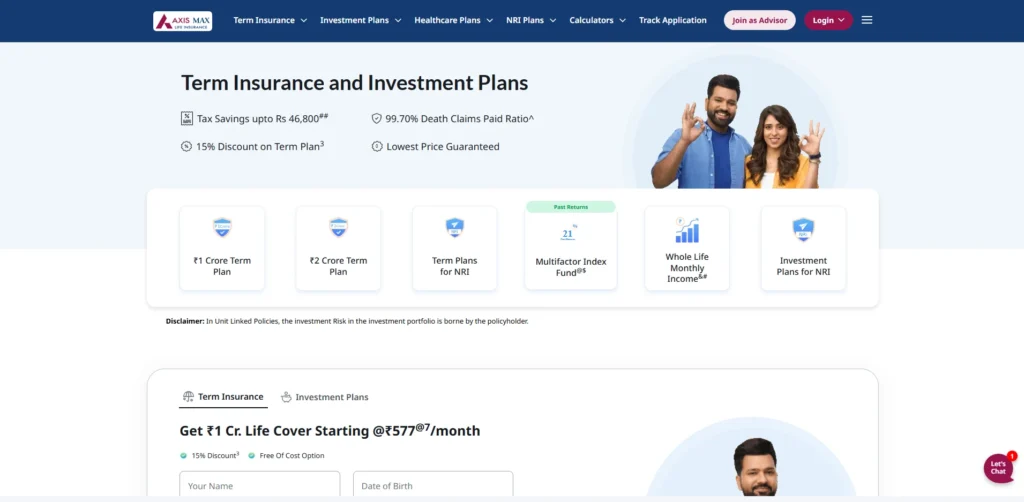Click the 15% Discount text above the form
Image resolution: width=1024 pixels, height=502 pixels.
coord(215,456)
